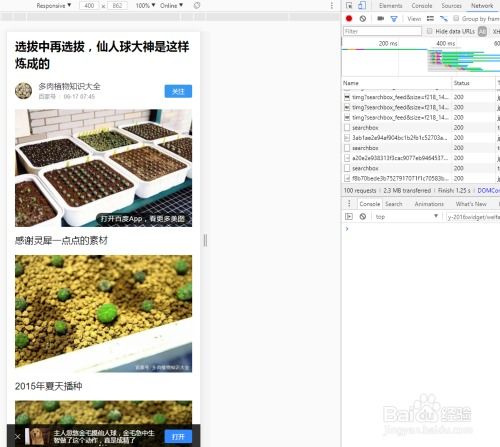Viewport: 500px width, 447px height.
Task: Tick the Hide data URLs checkbox
Action: point(429,31)
